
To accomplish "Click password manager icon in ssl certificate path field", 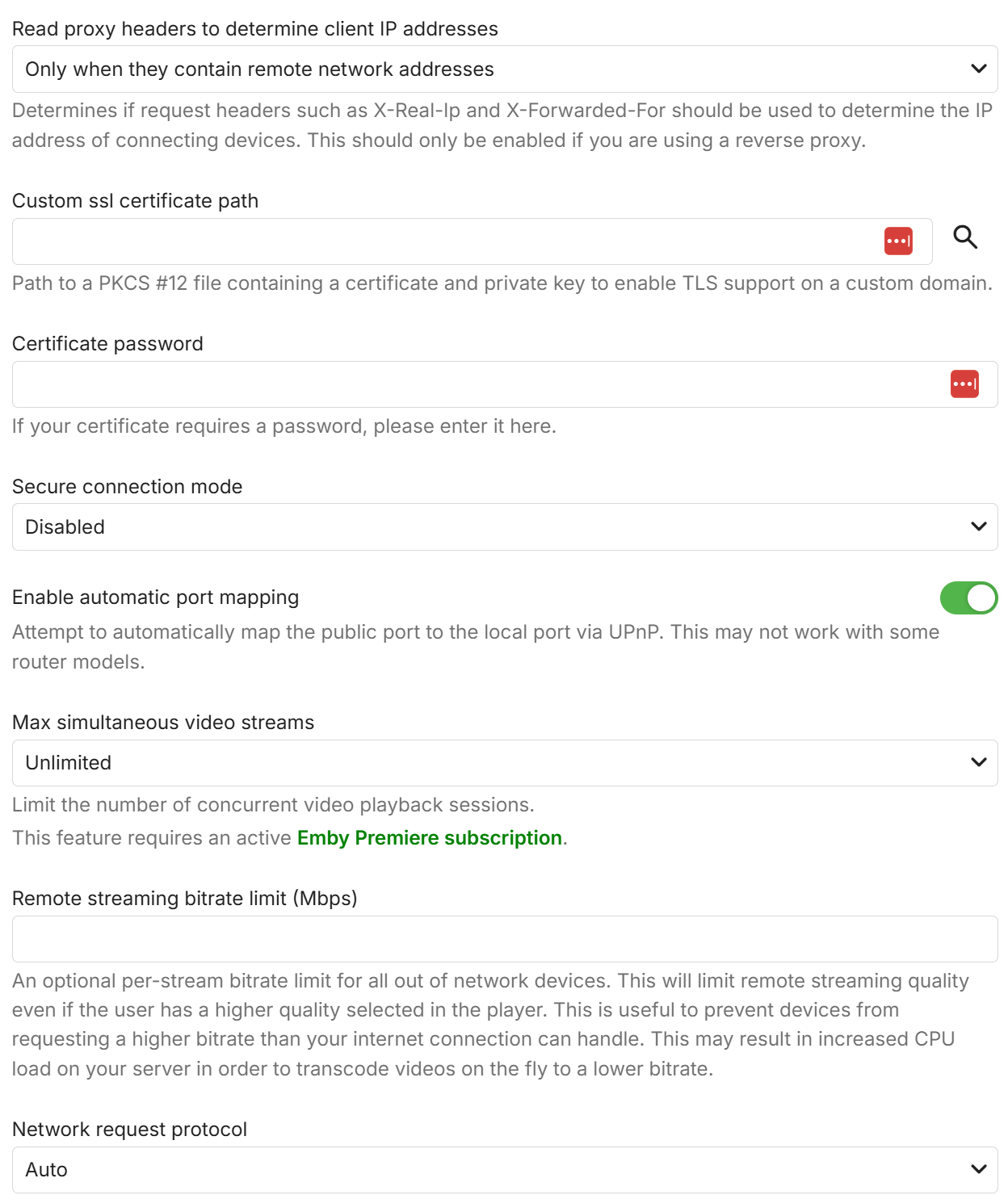I will (x=898, y=241).
